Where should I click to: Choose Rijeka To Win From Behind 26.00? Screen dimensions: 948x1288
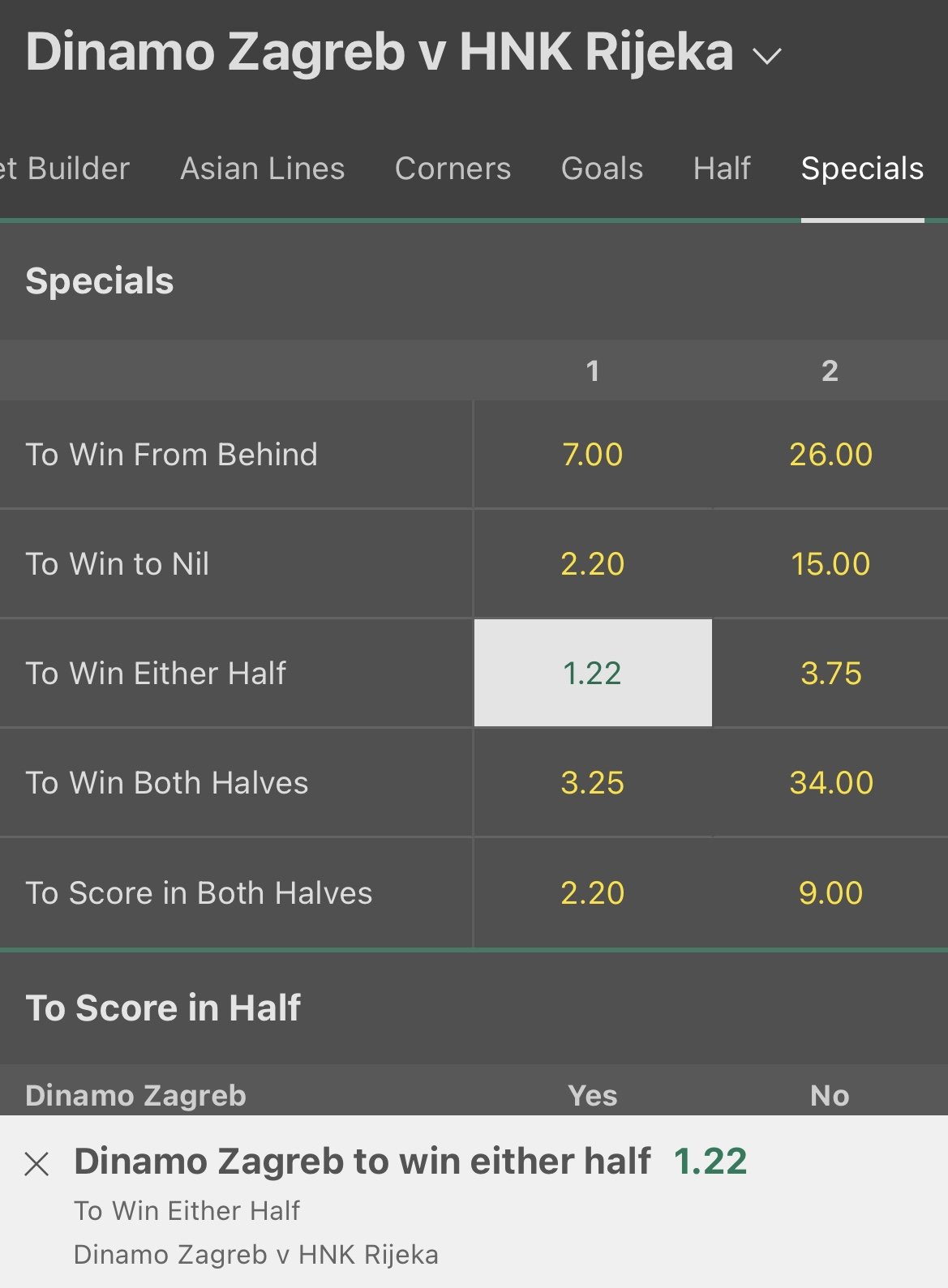coord(830,454)
